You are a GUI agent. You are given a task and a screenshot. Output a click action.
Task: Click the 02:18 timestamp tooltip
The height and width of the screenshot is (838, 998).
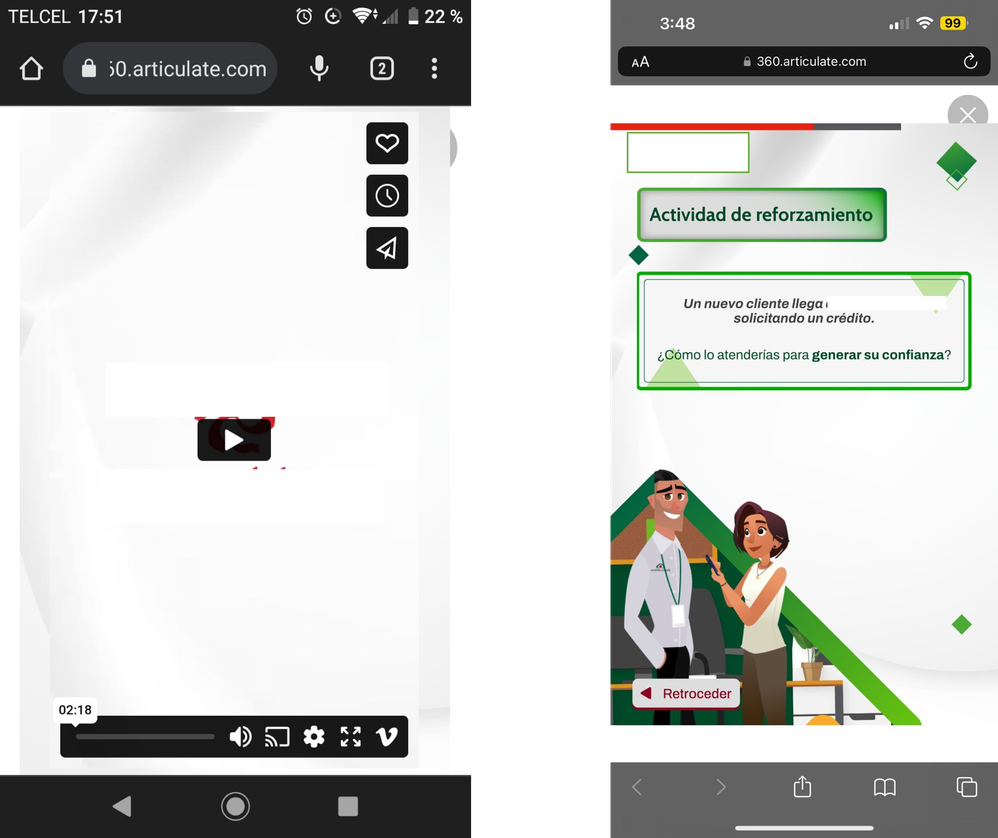(75, 710)
